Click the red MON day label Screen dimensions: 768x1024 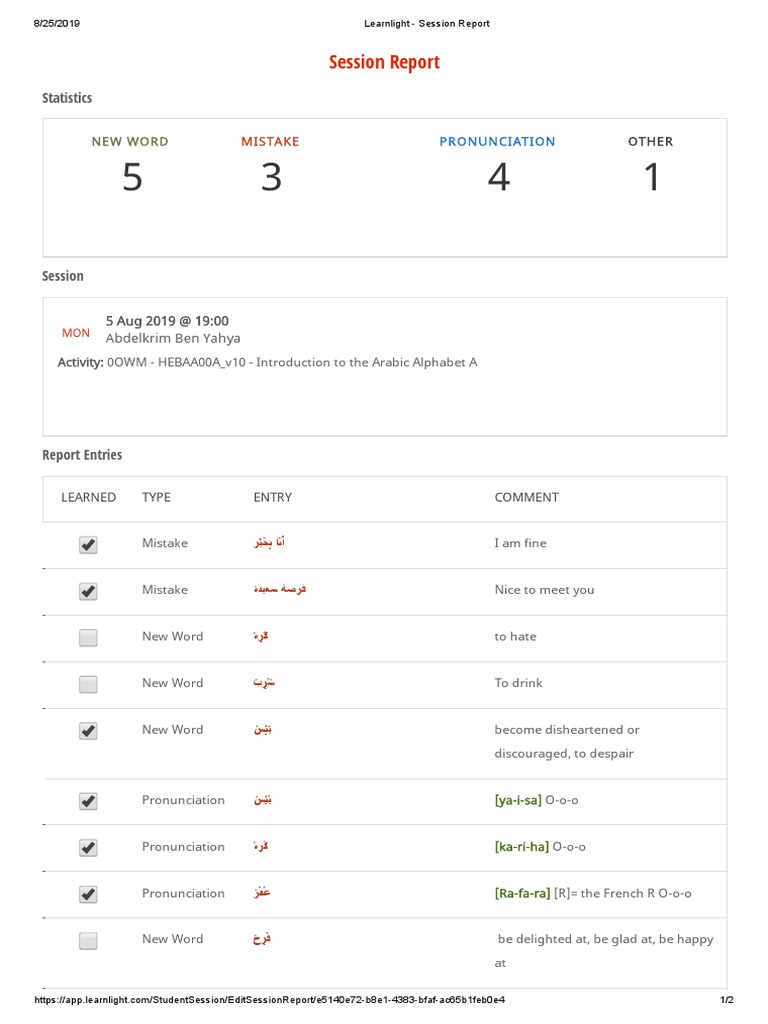(x=76, y=333)
